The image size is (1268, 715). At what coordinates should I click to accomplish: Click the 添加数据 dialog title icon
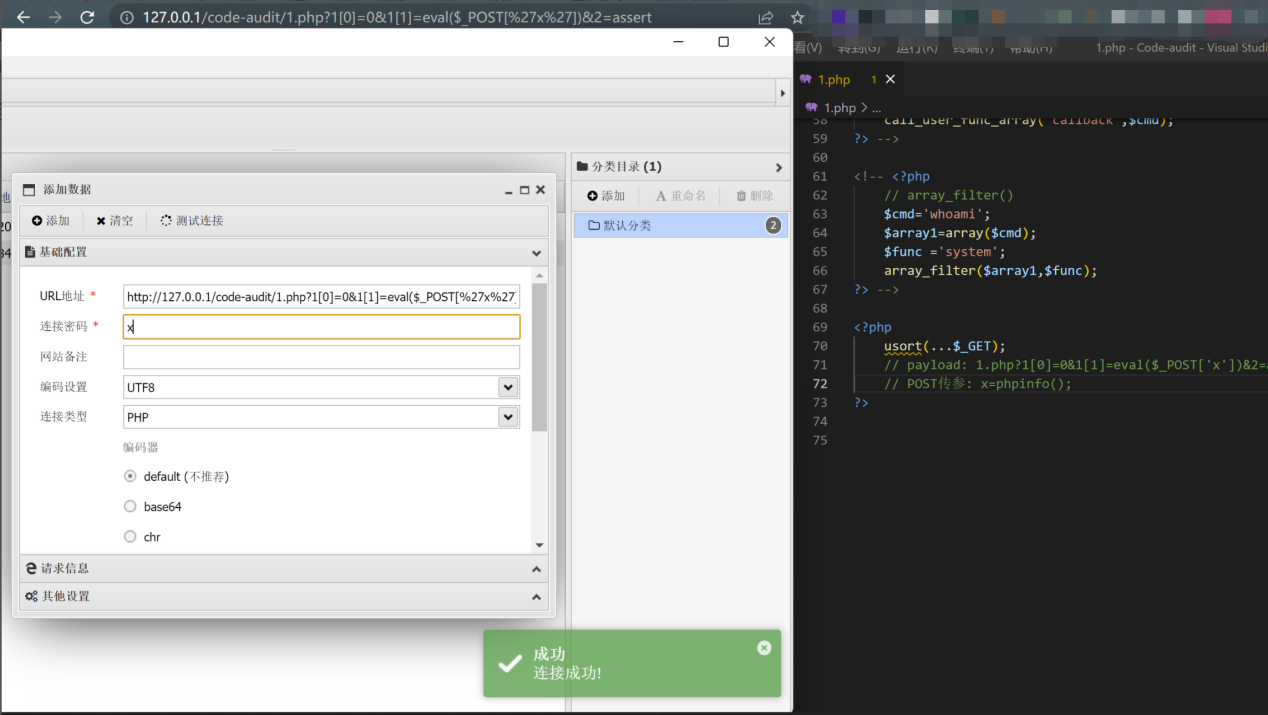click(29, 190)
